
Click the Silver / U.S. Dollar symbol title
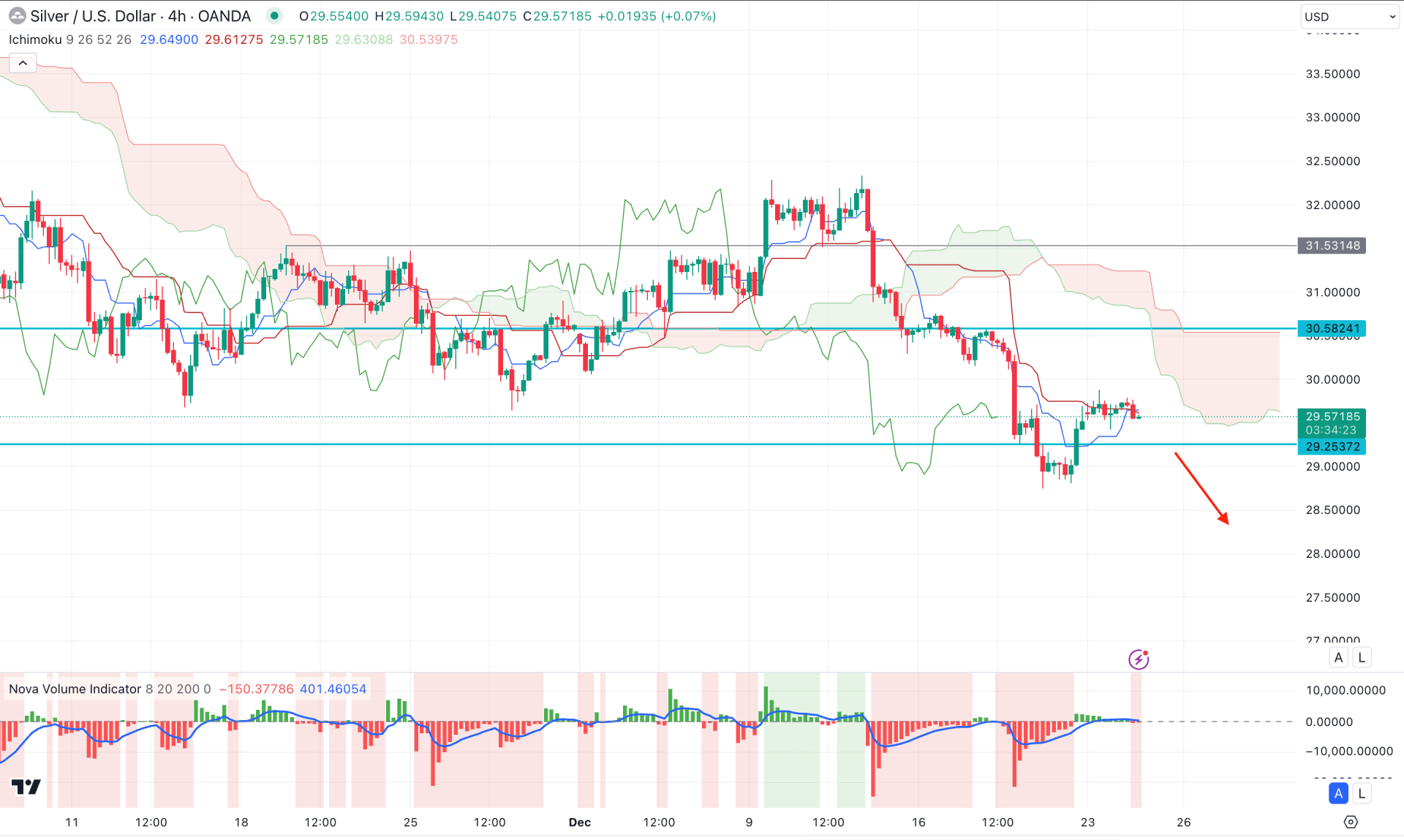coord(93,15)
